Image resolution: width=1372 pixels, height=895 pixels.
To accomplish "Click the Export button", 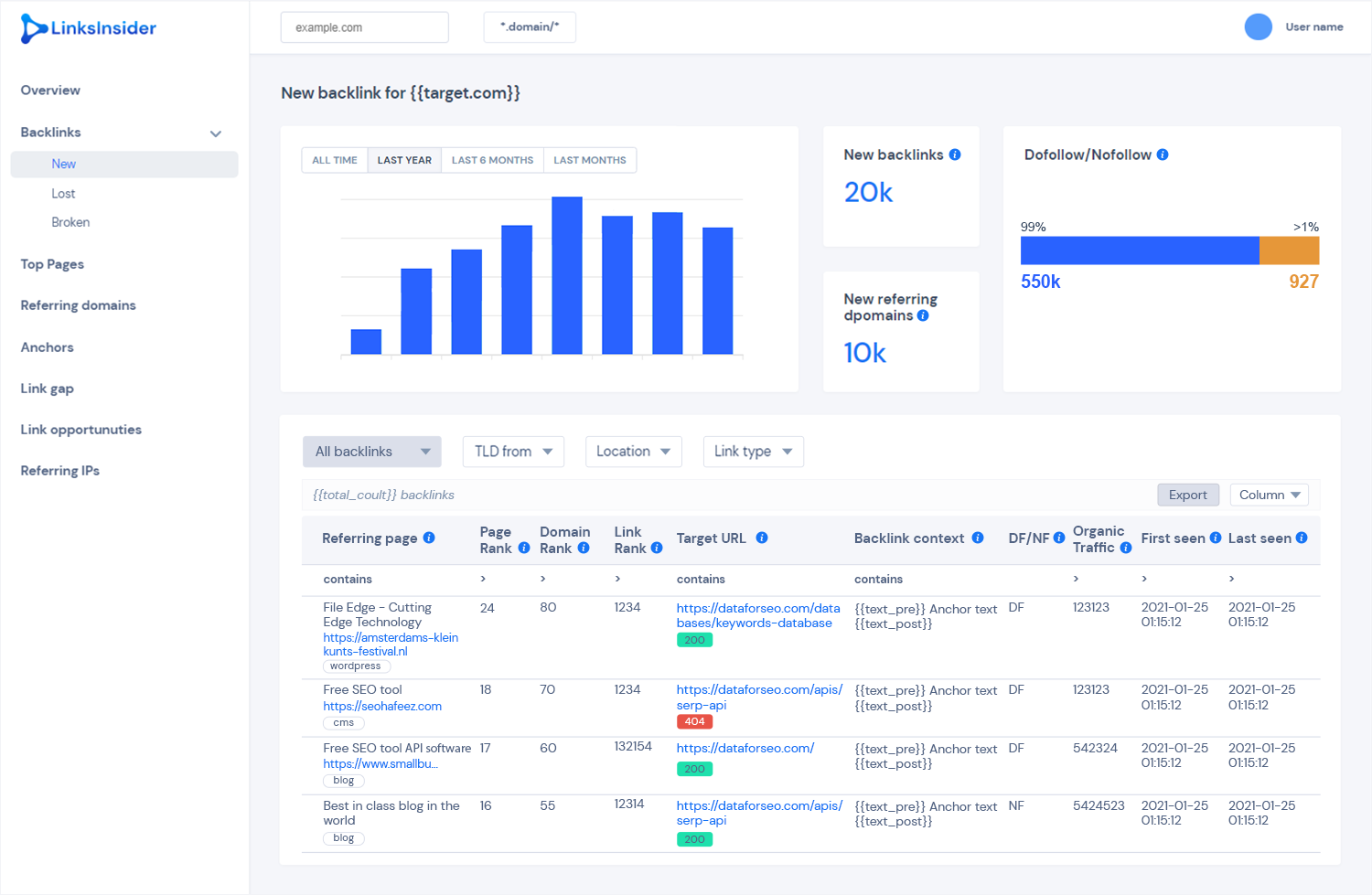I will coord(1188,495).
